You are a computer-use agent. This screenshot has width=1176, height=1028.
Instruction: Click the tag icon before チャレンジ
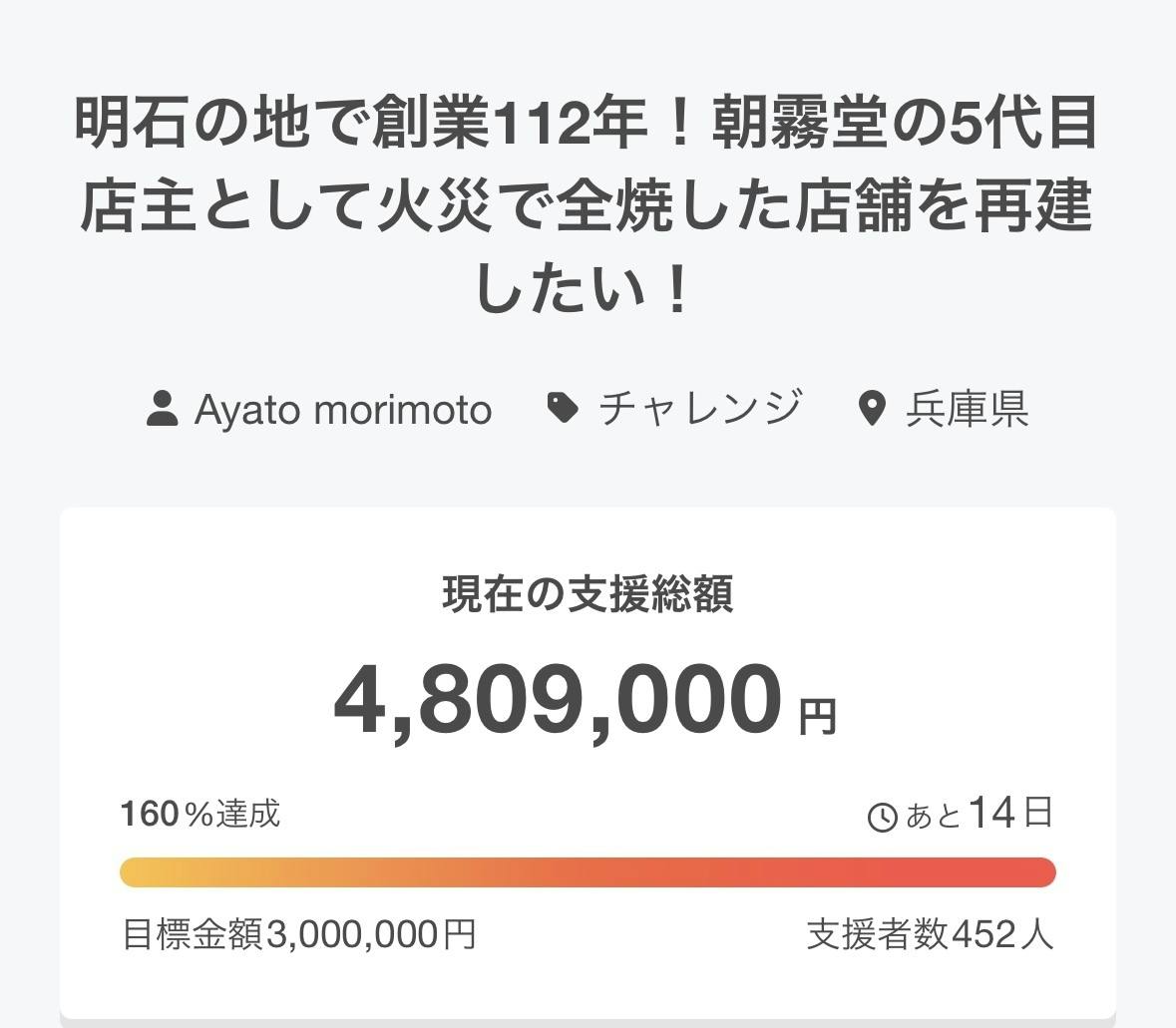[x=564, y=408]
